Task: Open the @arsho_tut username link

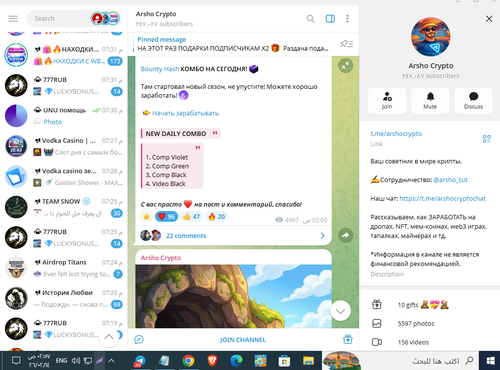Action: (x=450, y=180)
